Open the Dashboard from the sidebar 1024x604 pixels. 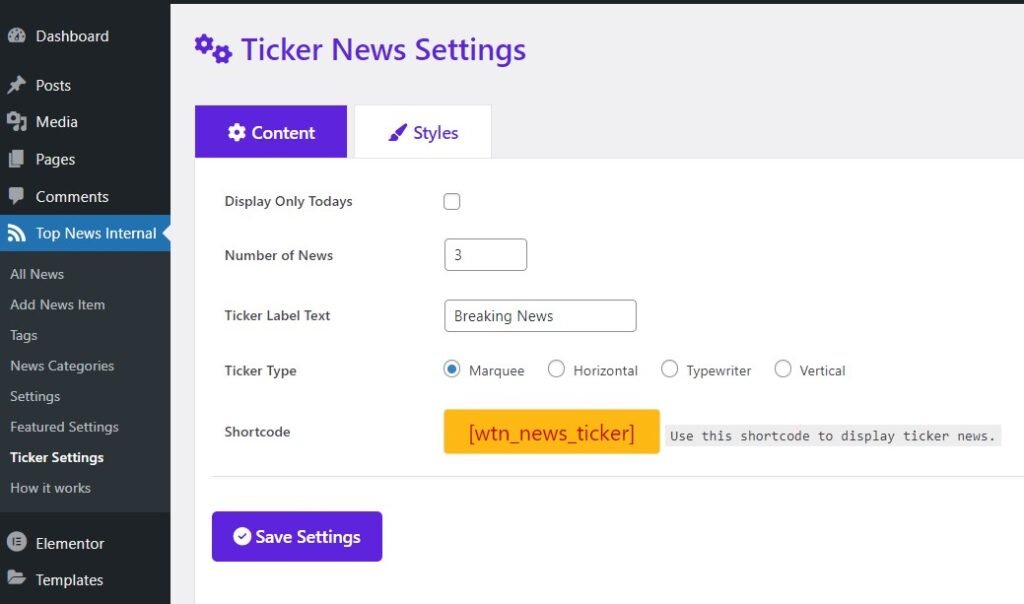[18, 35]
